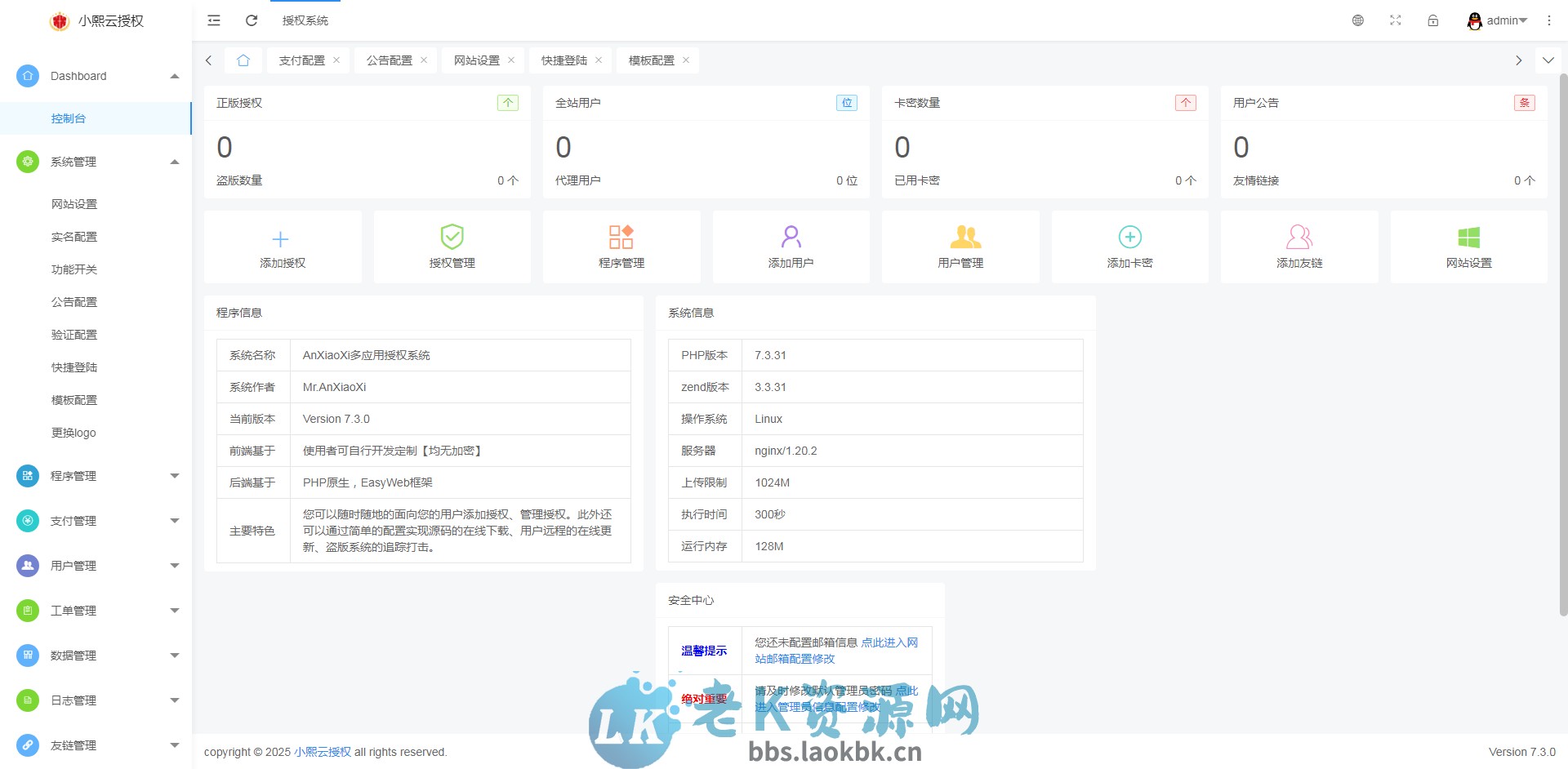Click the fullscreen icon in top bar
This screenshot has height=769, width=1568.
(1396, 20)
